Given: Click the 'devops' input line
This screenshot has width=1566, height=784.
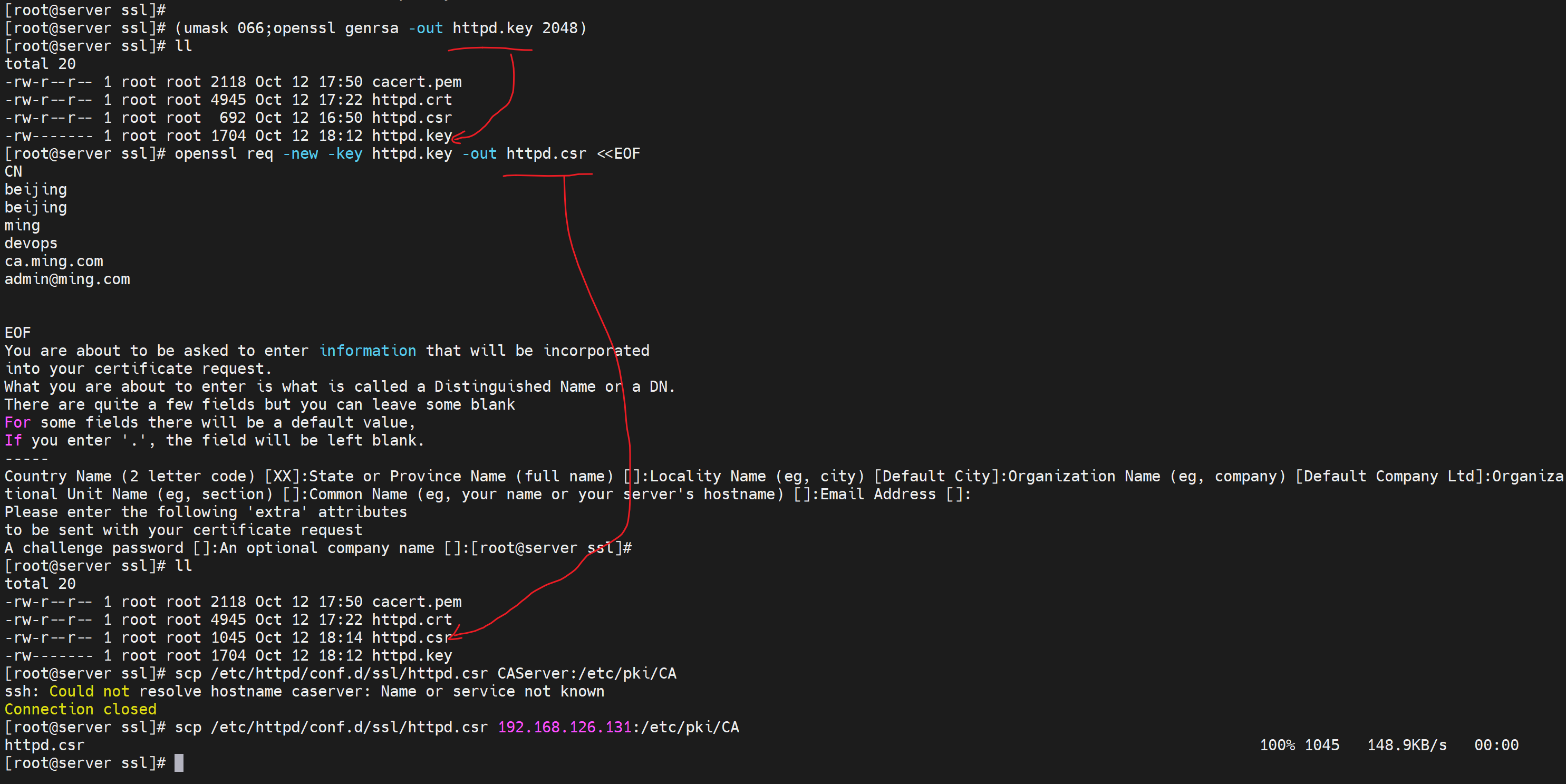Looking at the screenshot, I should (x=31, y=243).
